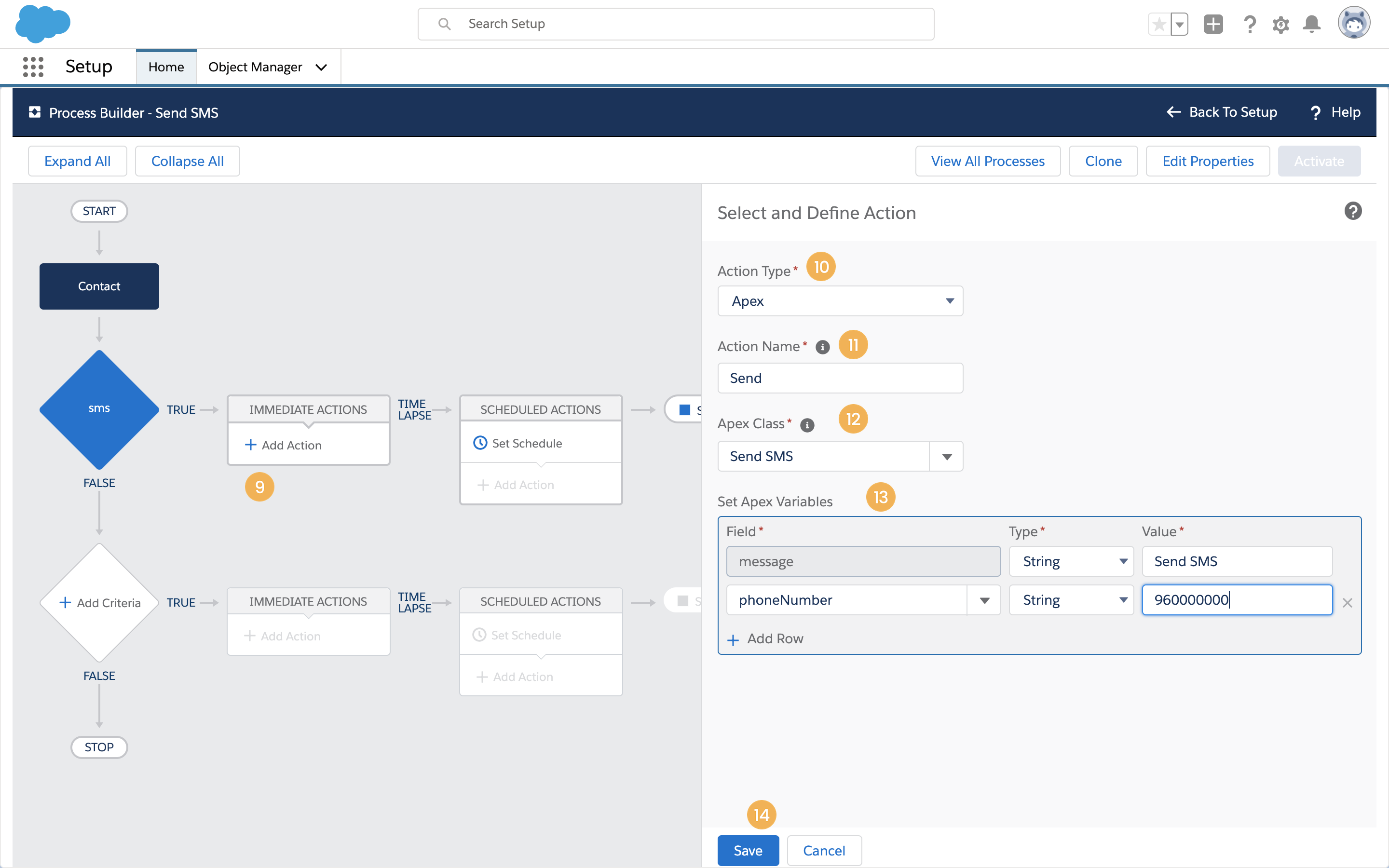Open the phoneNumber field dropdown arrow

(984, 600)
